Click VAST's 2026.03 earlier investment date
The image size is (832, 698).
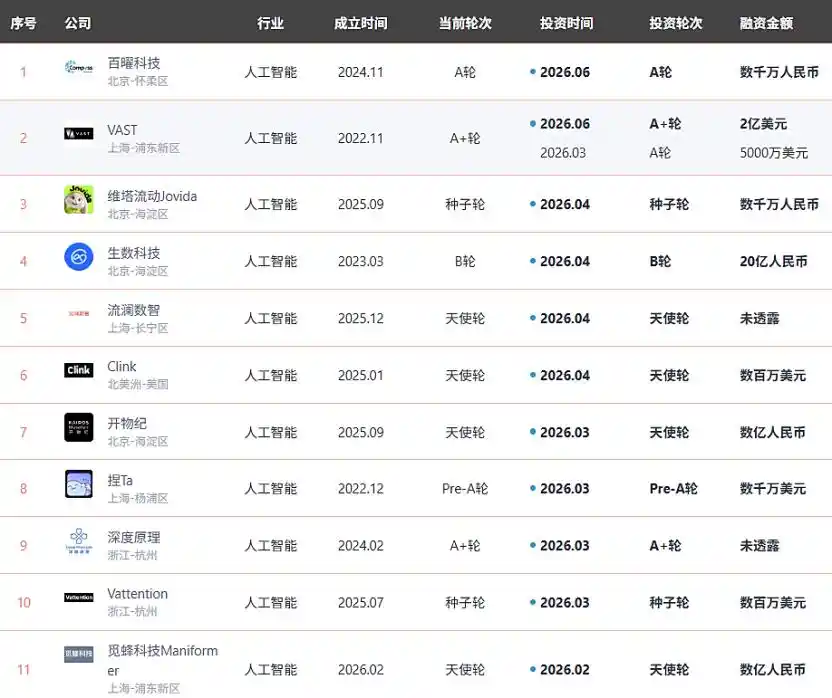click(x=563, y=153)
